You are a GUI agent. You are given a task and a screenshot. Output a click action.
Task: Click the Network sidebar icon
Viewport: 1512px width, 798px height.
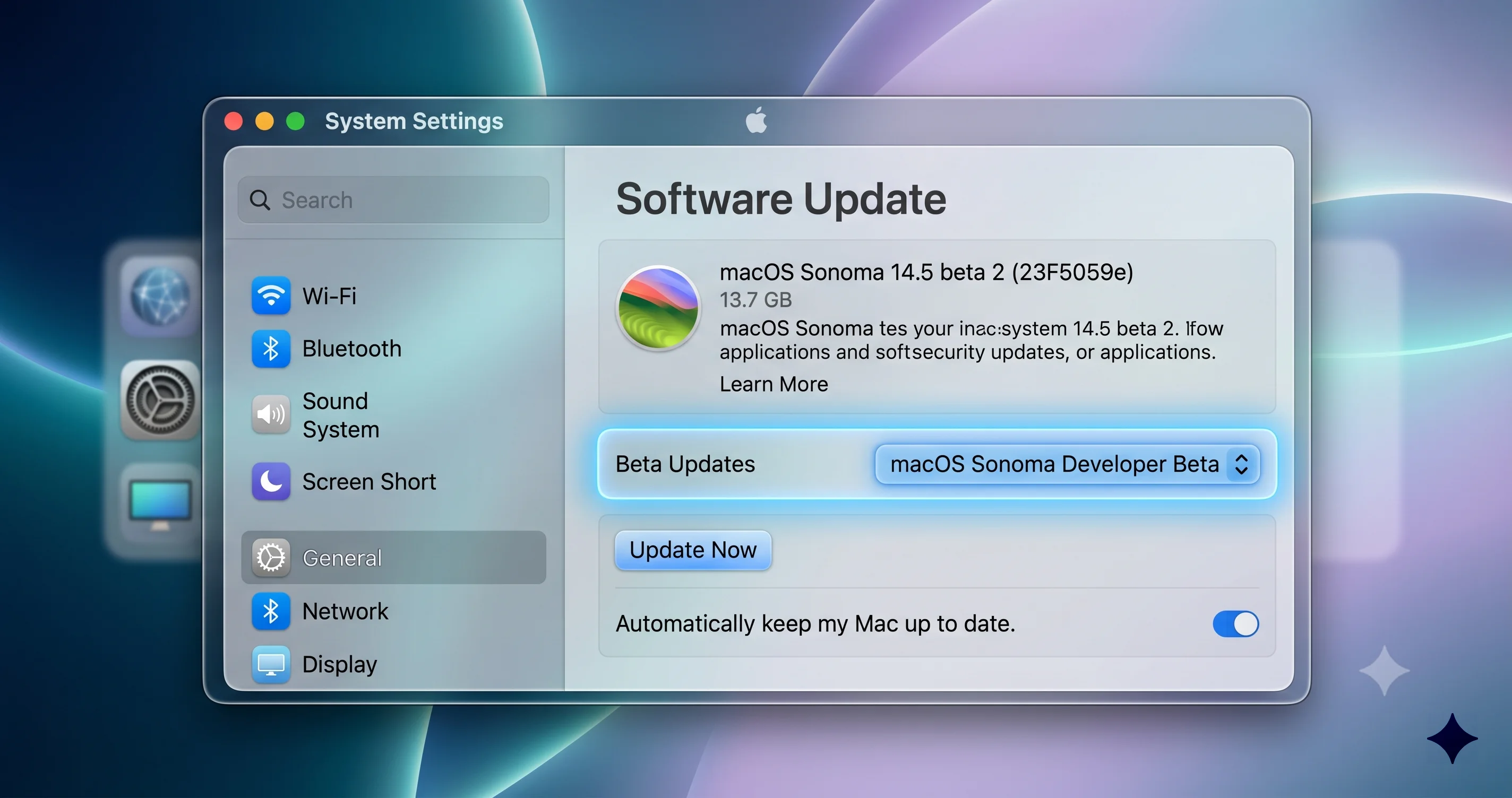[x=271, y=611]
